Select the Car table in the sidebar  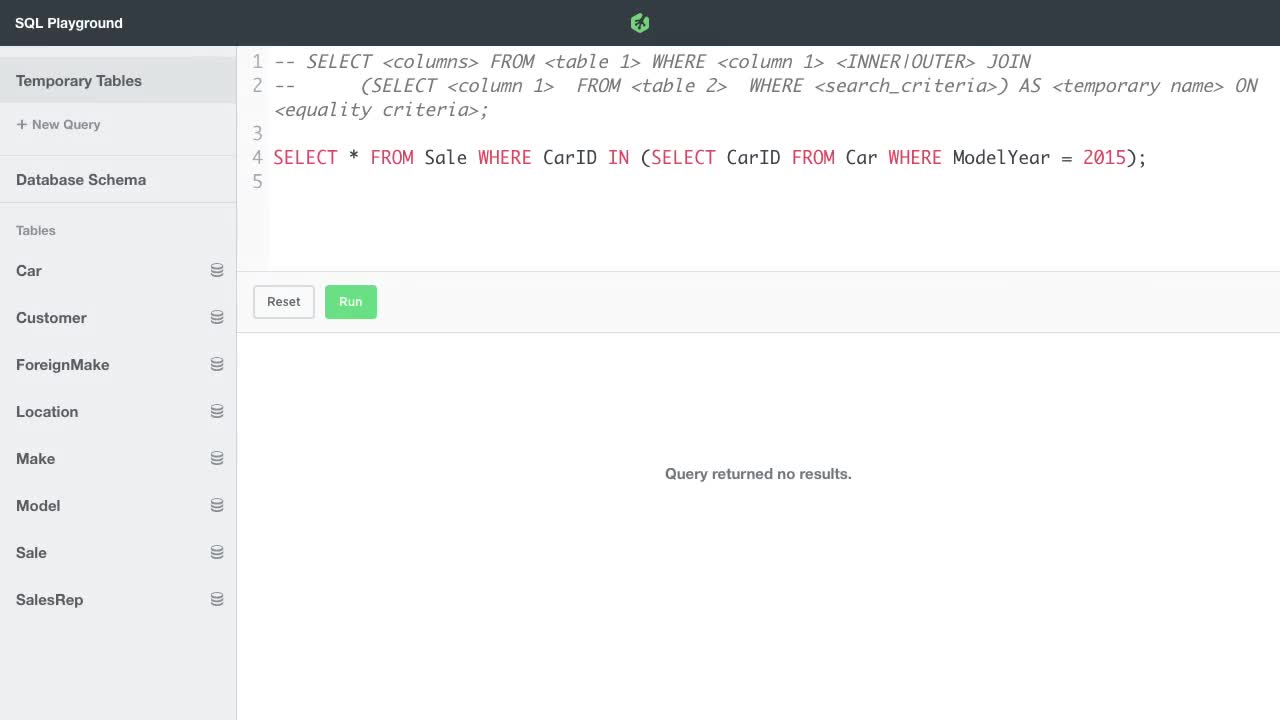tap(29, 270)
